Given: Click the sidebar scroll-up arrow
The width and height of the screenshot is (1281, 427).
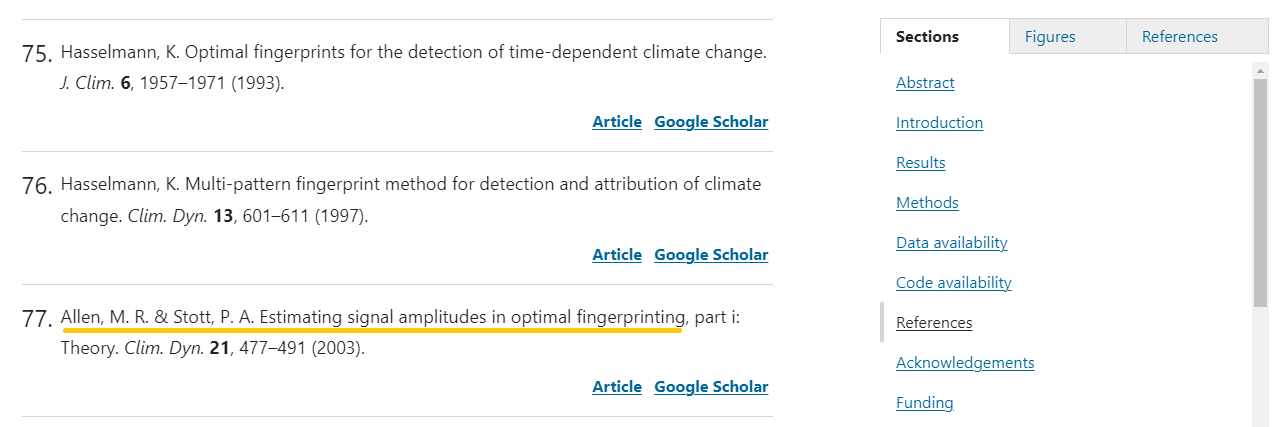Looking at the screenshot, I should point(1260,70).
